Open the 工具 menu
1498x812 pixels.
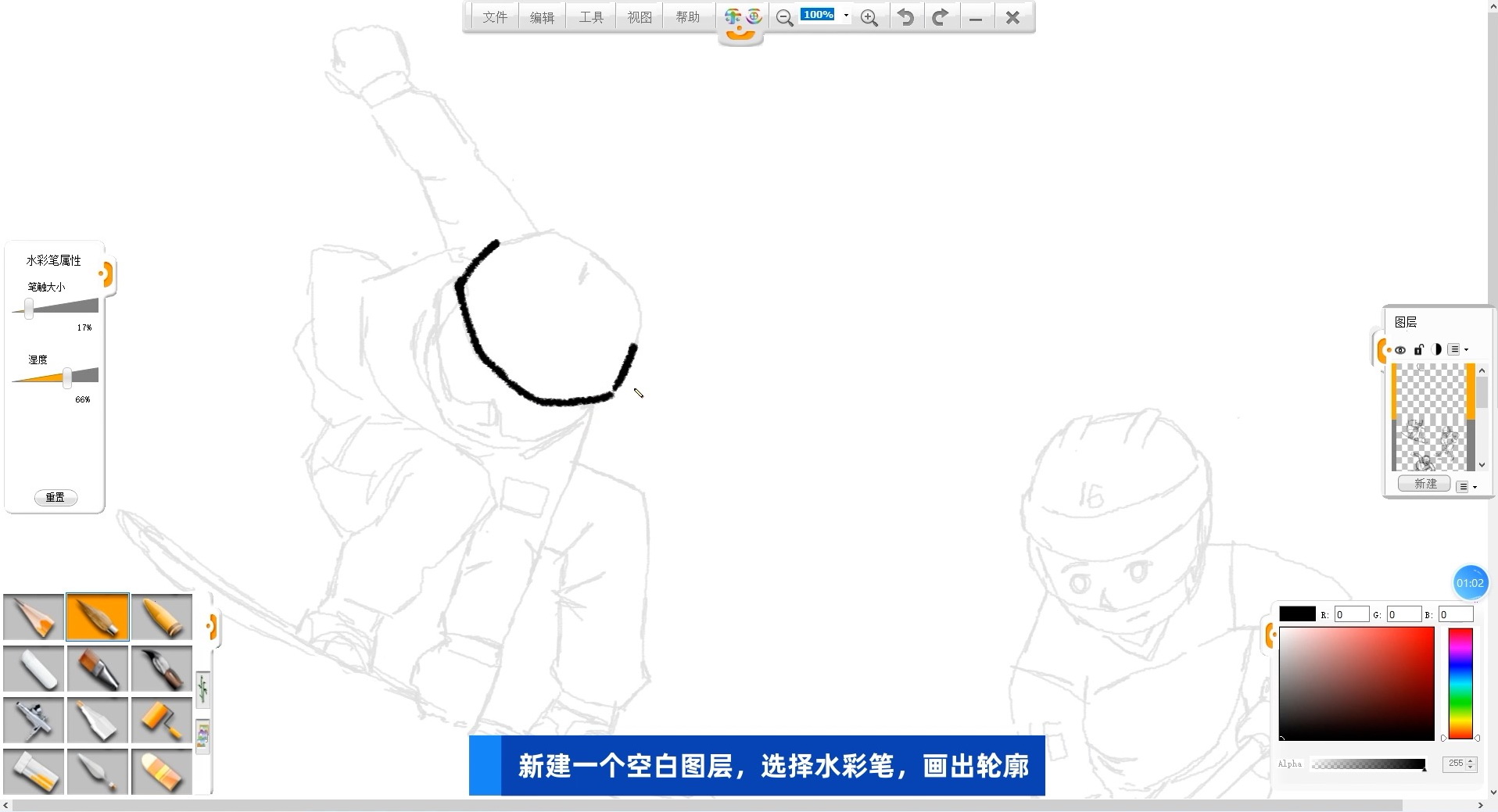point(591,17)
